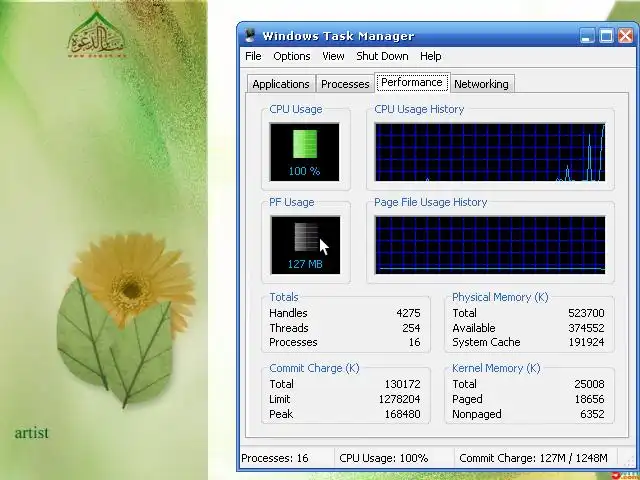The width and height of the screenshot is (640, 480).
Task: Click System Cache value 191924
Action: point(586,342)
